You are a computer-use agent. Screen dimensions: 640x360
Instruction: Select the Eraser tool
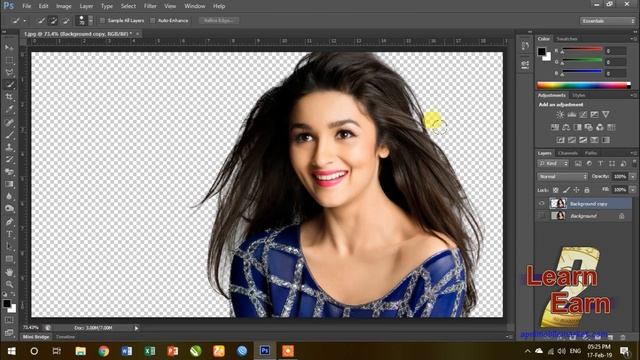point(9,172)
